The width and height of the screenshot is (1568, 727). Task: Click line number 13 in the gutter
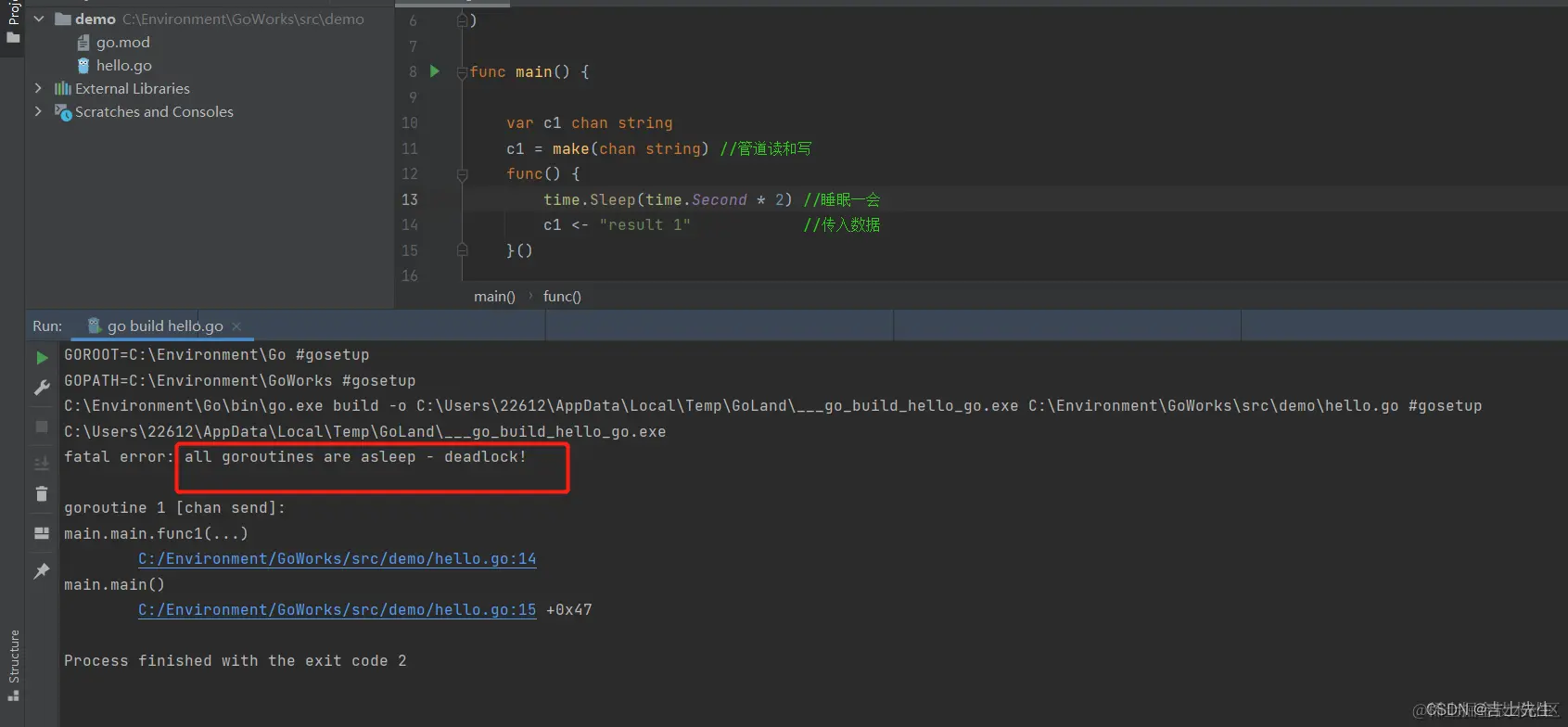410,199
